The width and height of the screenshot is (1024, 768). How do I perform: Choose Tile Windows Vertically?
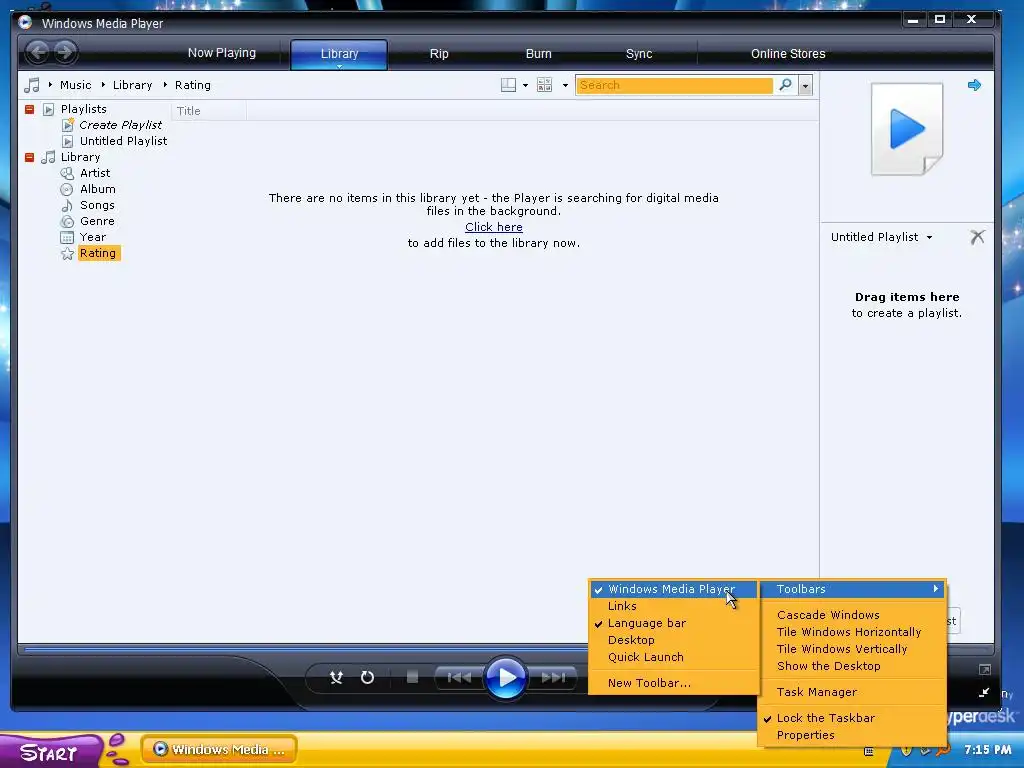(852, 648)
